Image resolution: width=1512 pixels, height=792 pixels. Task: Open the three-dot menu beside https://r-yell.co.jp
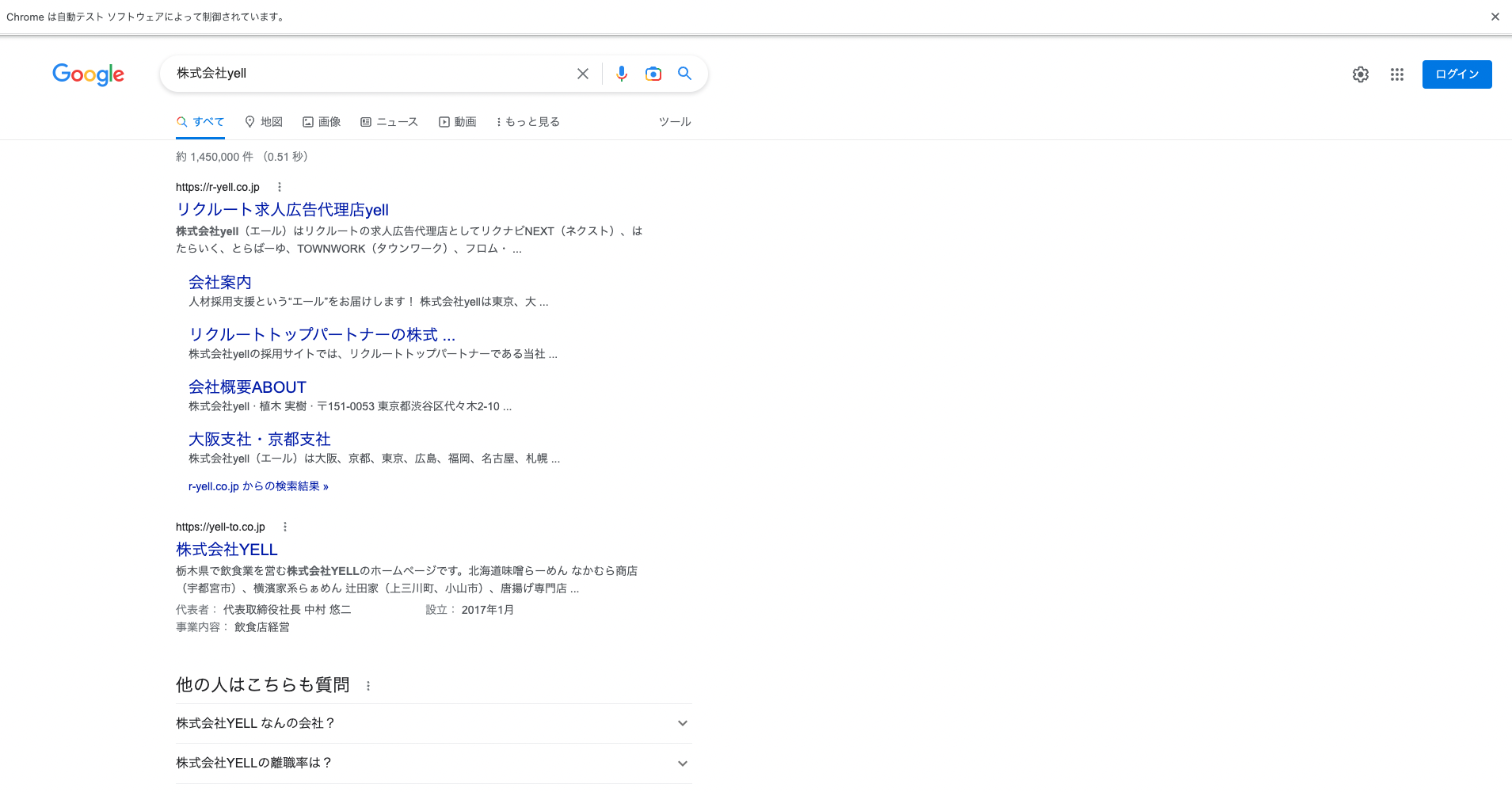(x=279, y=187)
